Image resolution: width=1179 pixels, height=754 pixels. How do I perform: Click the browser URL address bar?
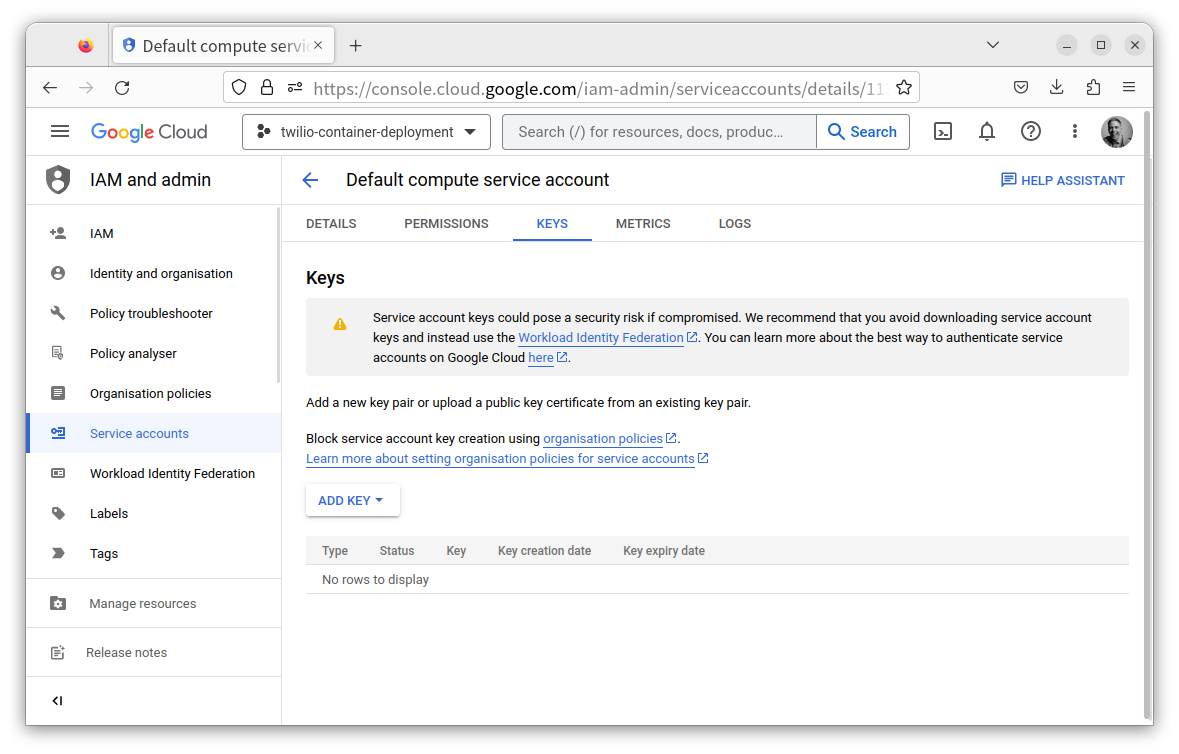[598, 89]
